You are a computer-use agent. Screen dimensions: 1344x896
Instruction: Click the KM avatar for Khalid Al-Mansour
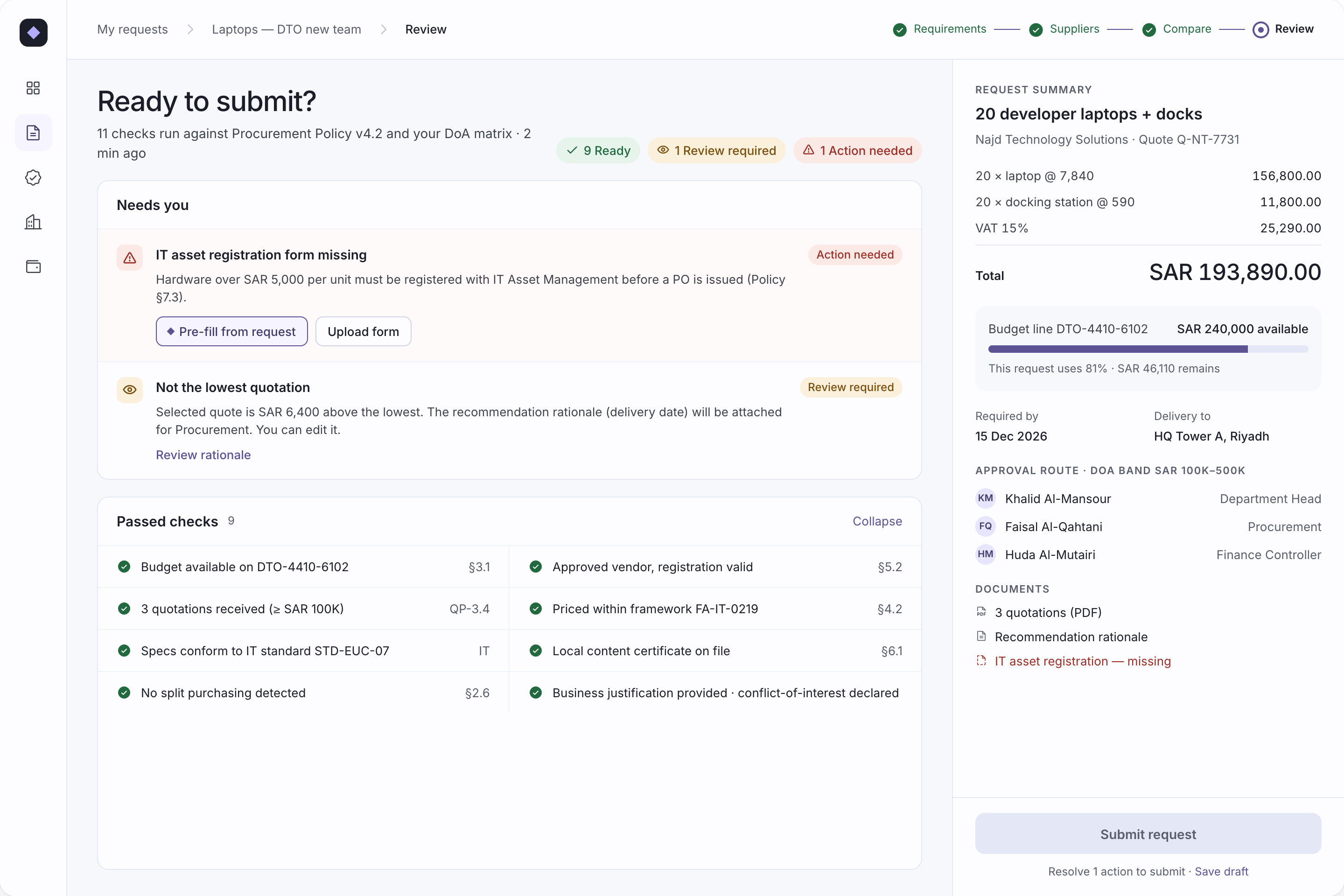click(x=985, y=498)
